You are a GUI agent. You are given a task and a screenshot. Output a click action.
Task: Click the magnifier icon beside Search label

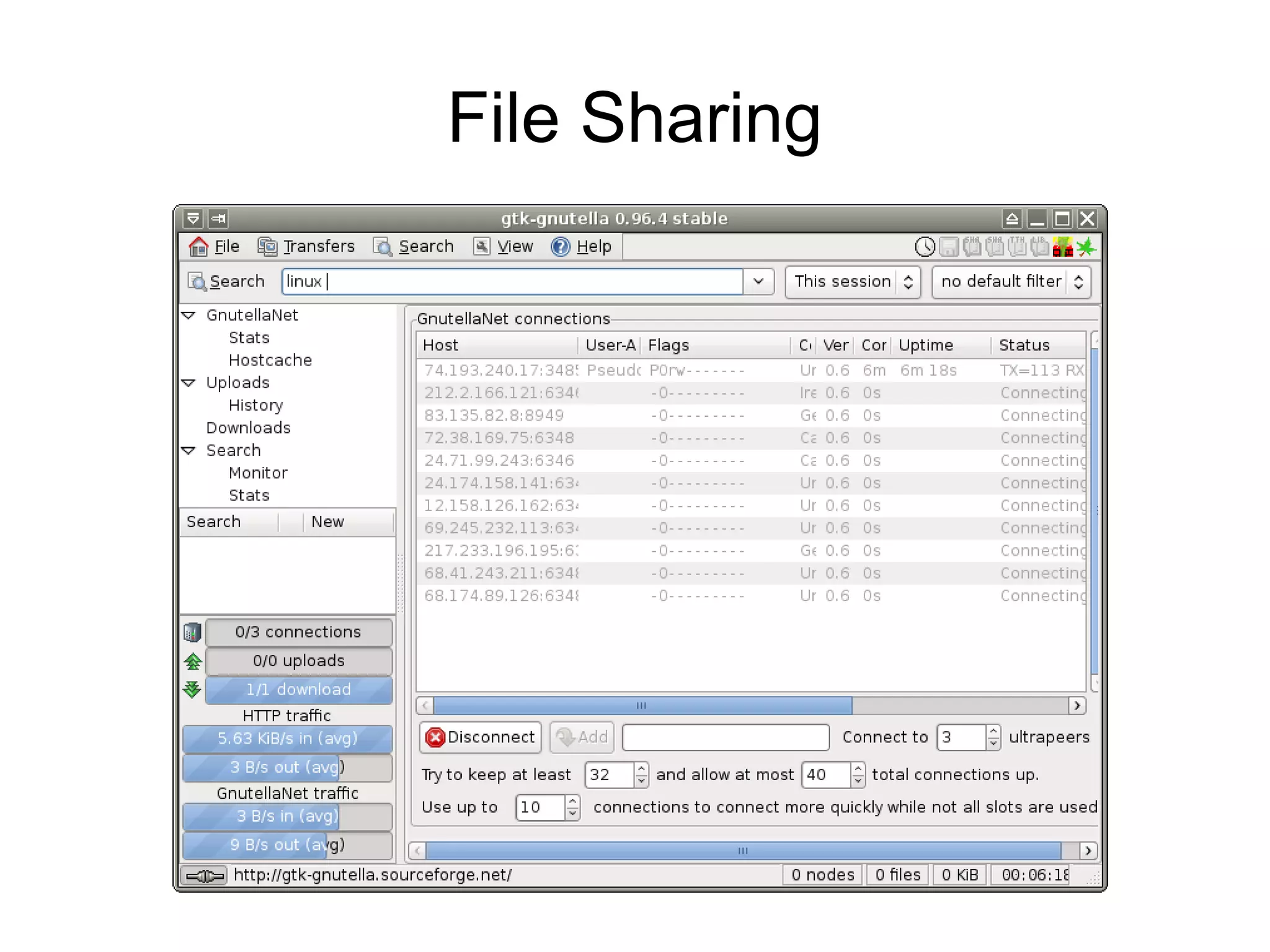click(x=197, y=282)
